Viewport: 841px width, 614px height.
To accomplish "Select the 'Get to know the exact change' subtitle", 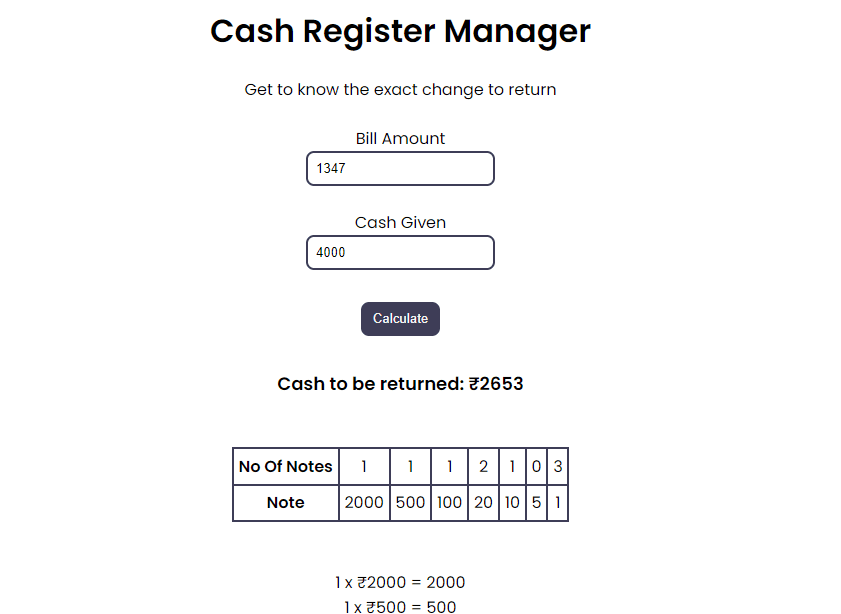I will pos(400,90).
